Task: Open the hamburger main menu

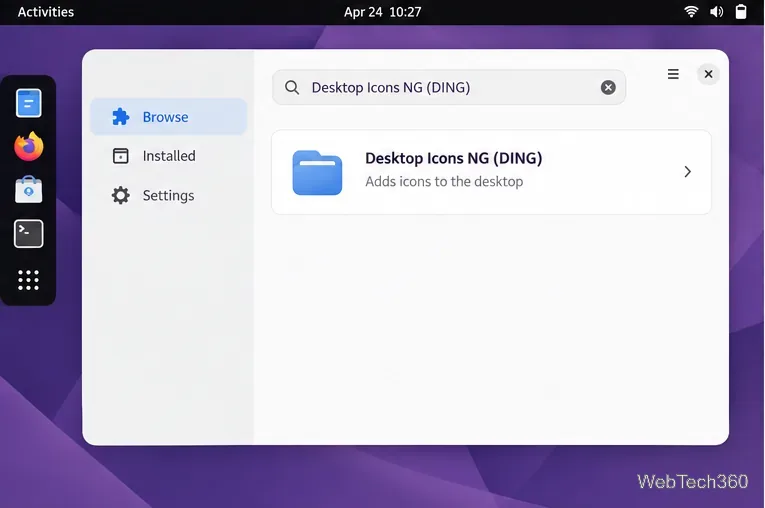Action: [673, 74]
